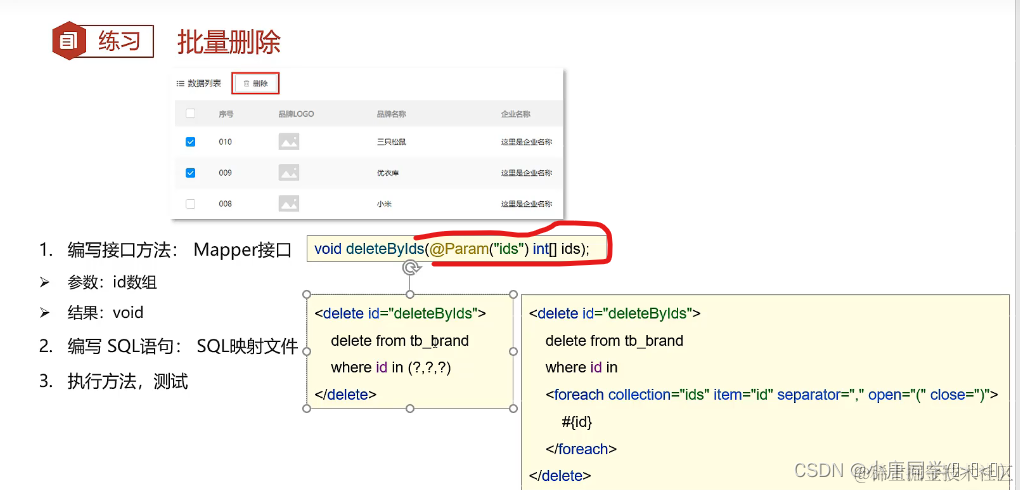Click the top-left resize handle of the selected box
1020x490 pixels.
click(307, 294)
